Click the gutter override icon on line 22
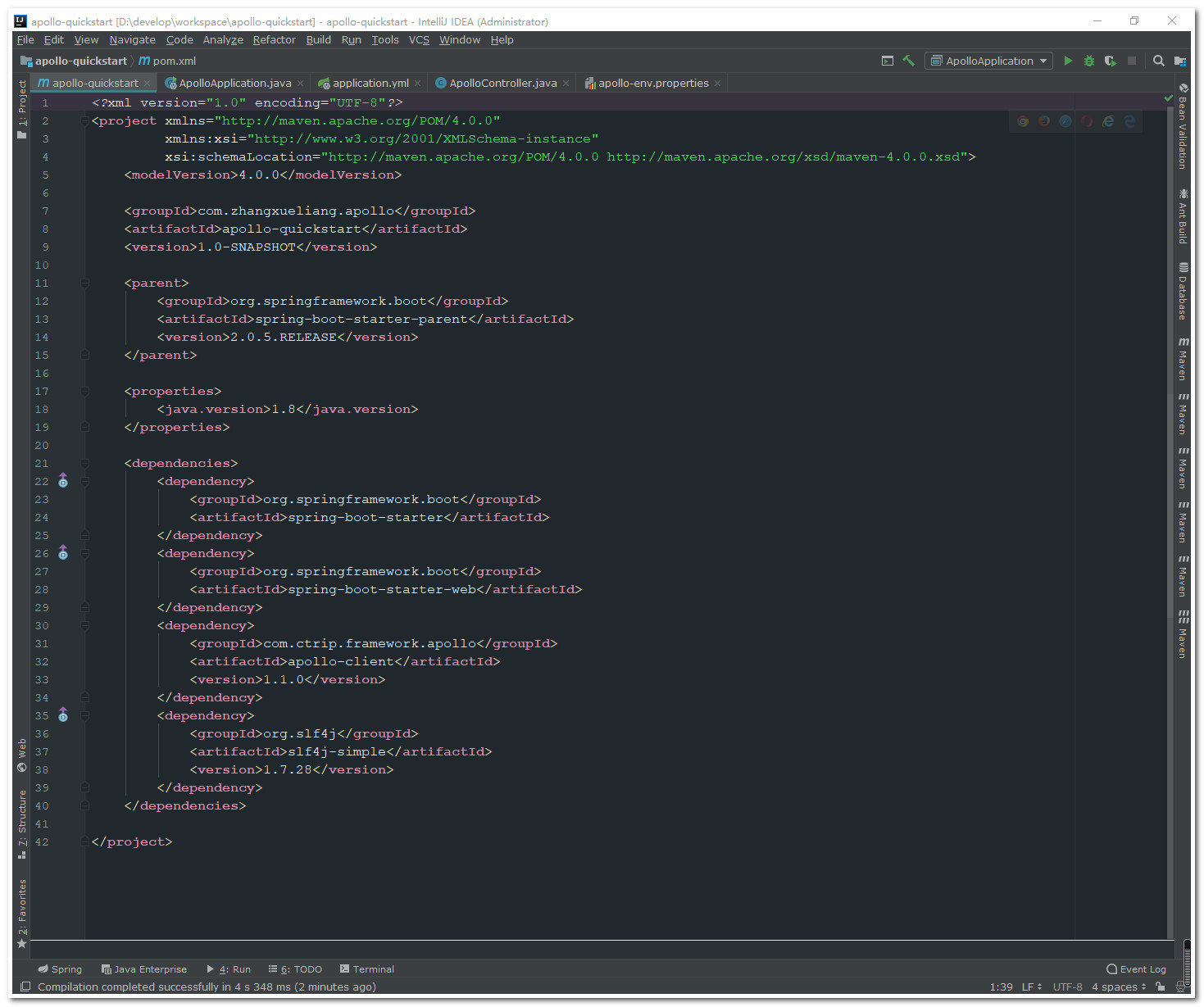Image resolution: width=1204 pixels, height=1007 pixels. point(63,481)
